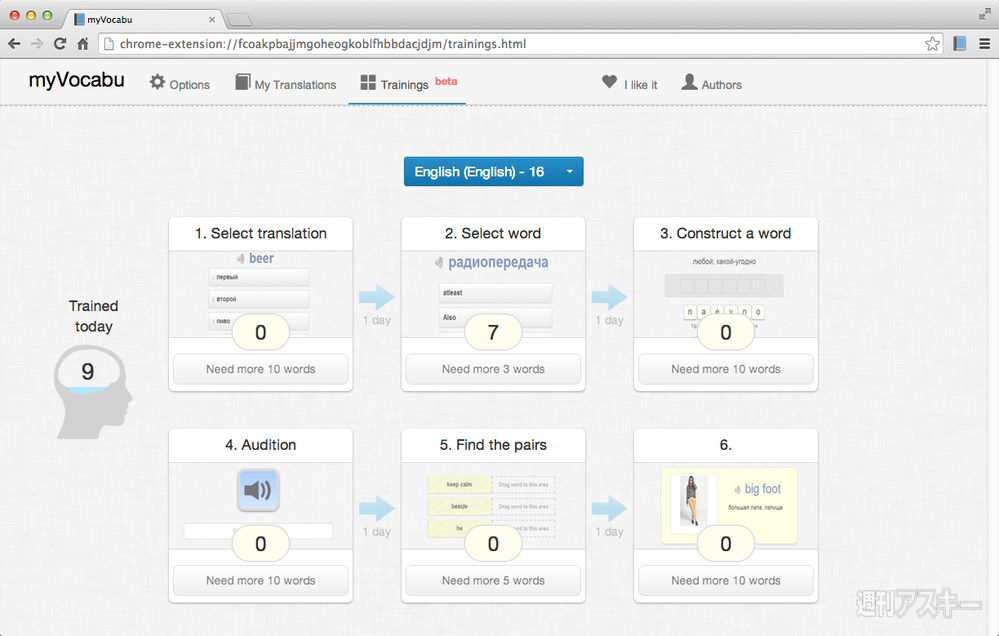Click Need more 3 words under Select word
The image size is (999, 636).
(493, 369)
